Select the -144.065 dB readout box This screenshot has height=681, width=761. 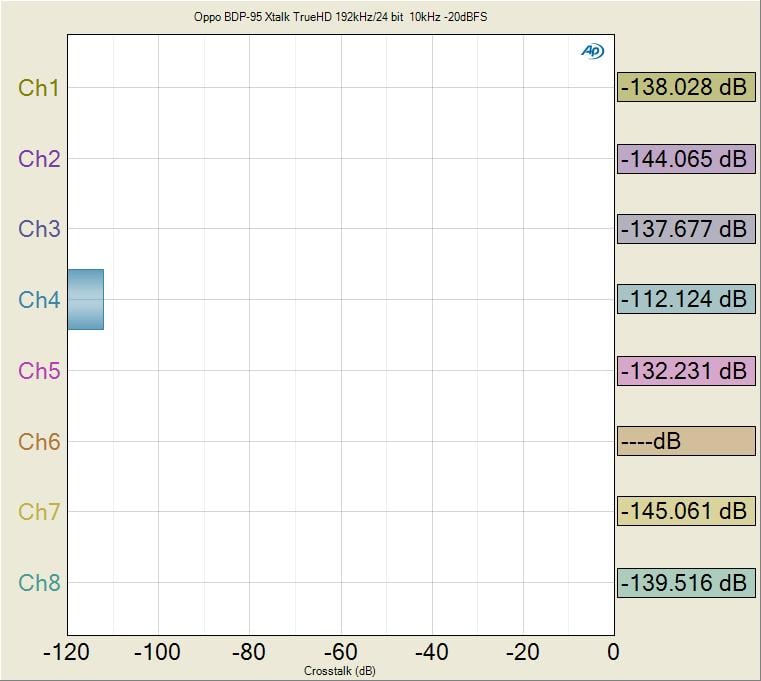pyautogui.click(x=685, y=158)
